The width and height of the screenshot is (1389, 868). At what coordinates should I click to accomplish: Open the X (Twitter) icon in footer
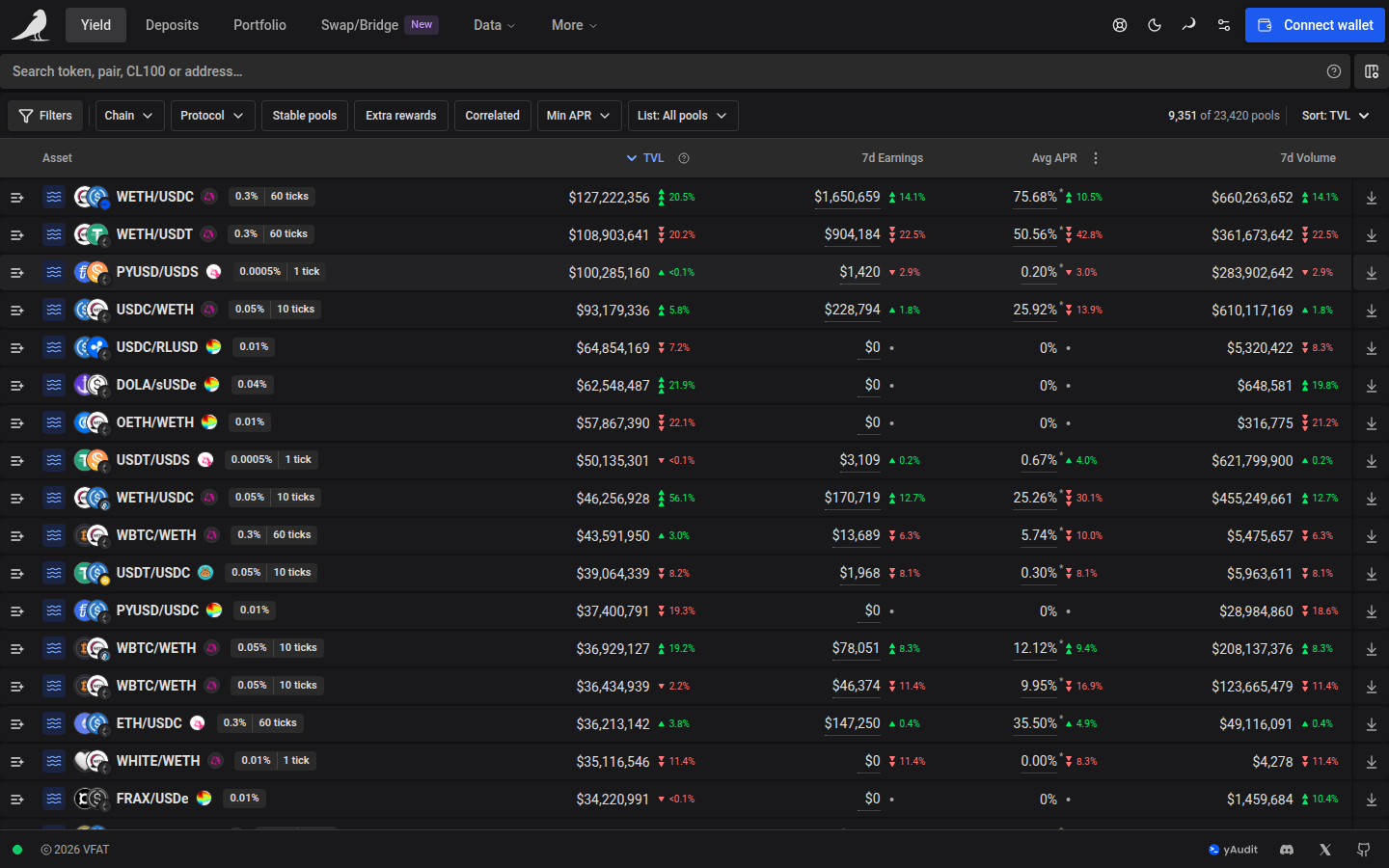1325,850
